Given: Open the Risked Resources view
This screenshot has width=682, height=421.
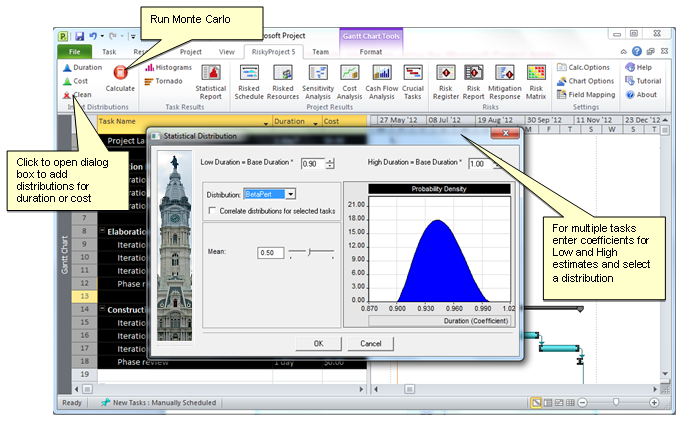Looking at the screenshot, I should (283, 83).
